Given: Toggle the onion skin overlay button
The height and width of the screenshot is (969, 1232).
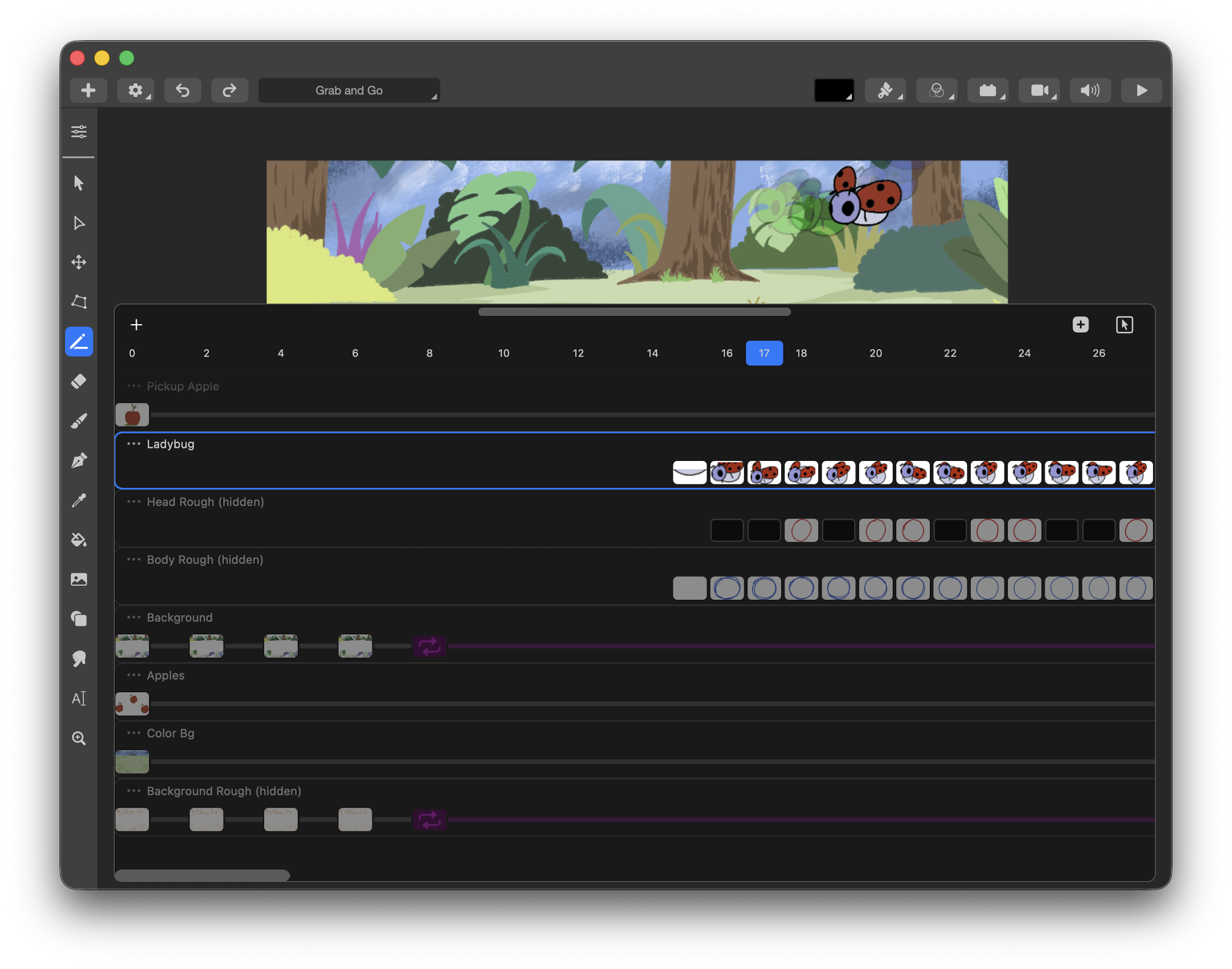Looking at the screenshot, I should point(936,90).
